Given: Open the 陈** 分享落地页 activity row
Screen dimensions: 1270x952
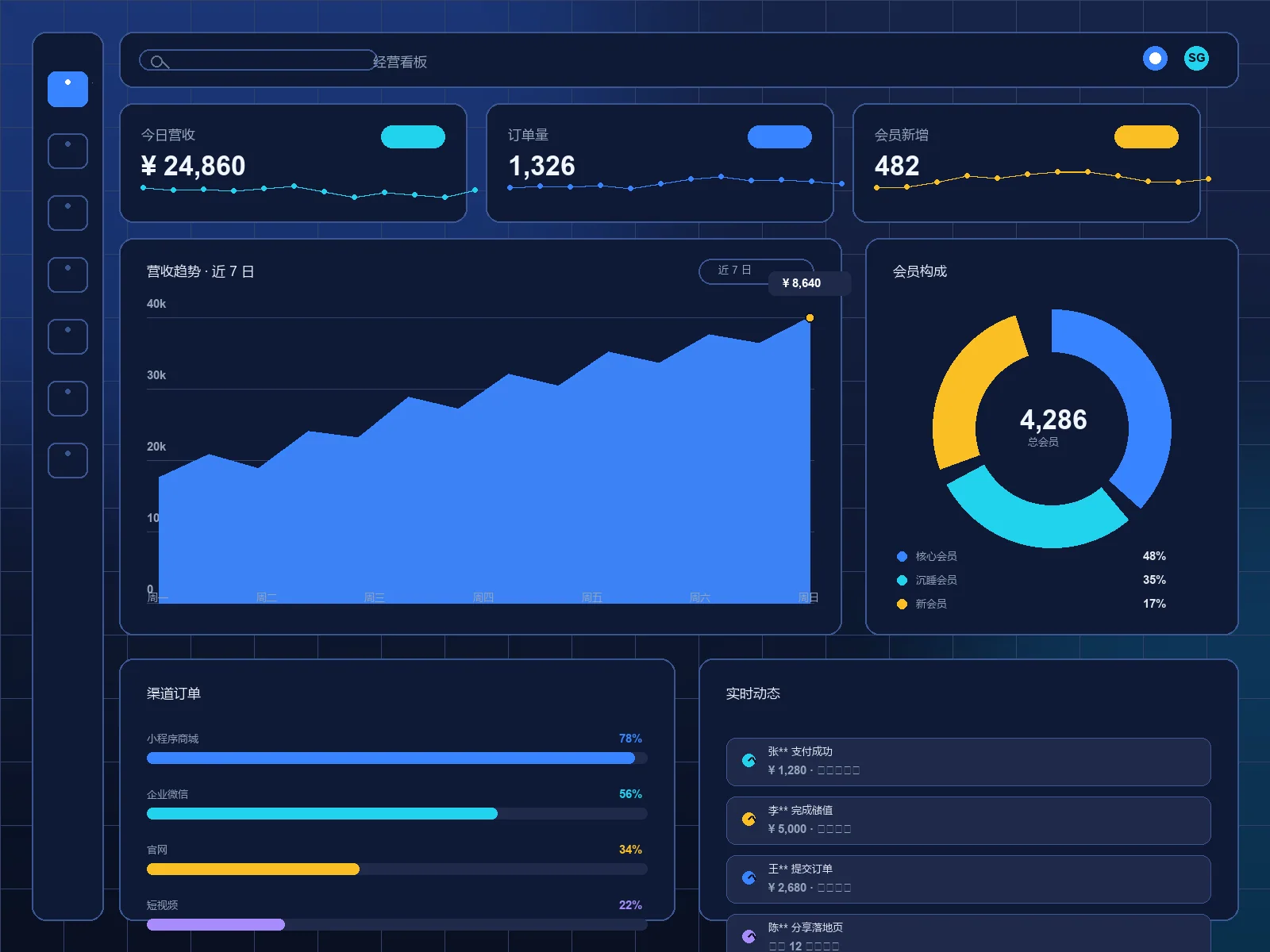Looking at the screenshot, I should 968,934.
